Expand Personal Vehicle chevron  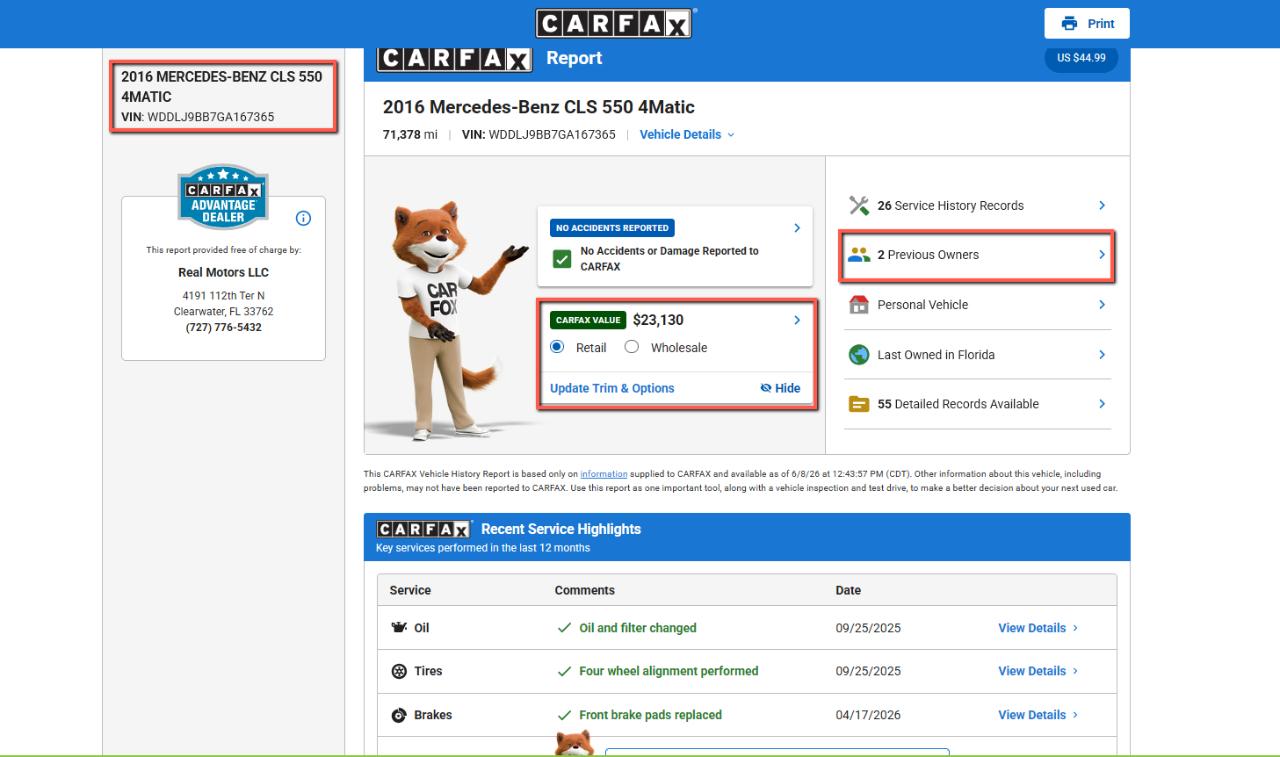click(x=1102, y=305)
